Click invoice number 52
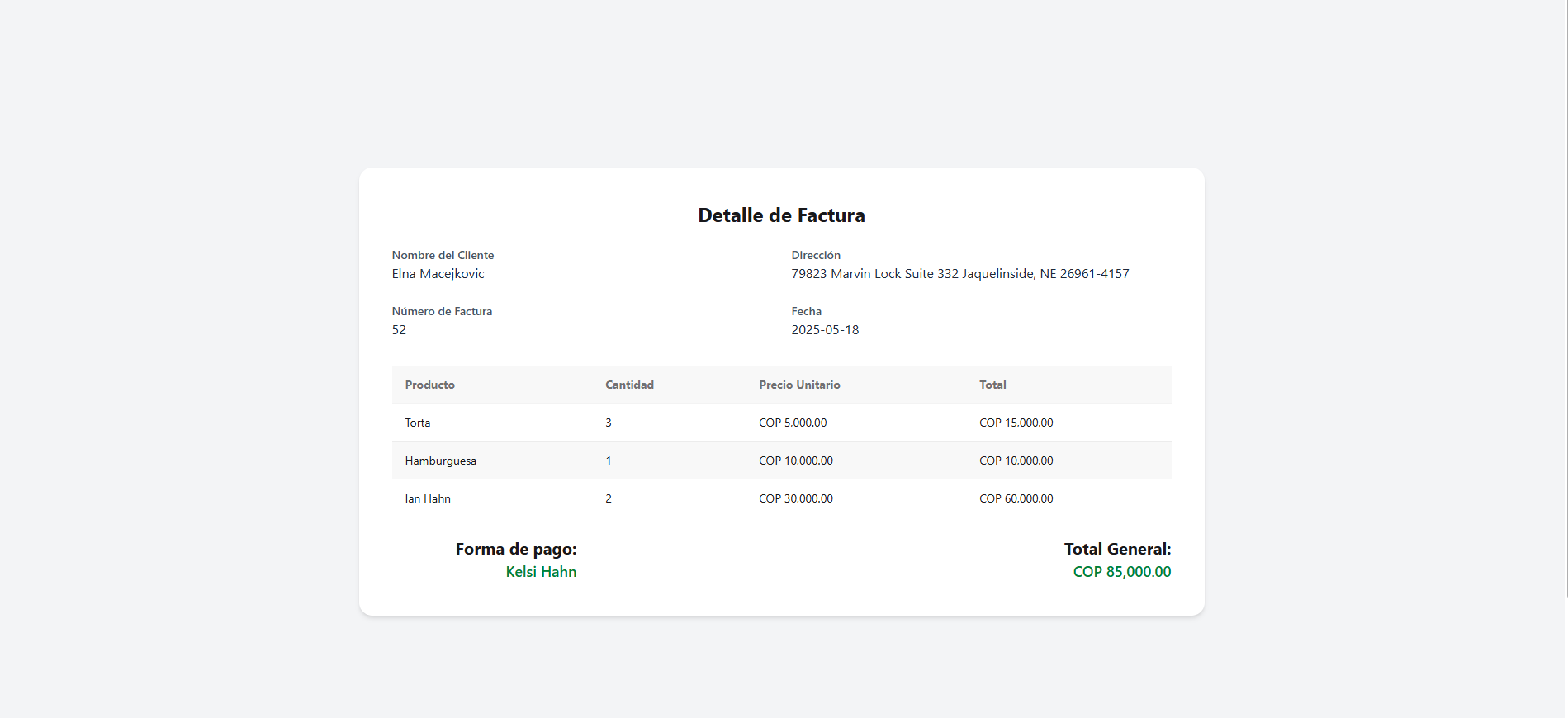Screen dimensions: 1568x718 coord(399,330)
